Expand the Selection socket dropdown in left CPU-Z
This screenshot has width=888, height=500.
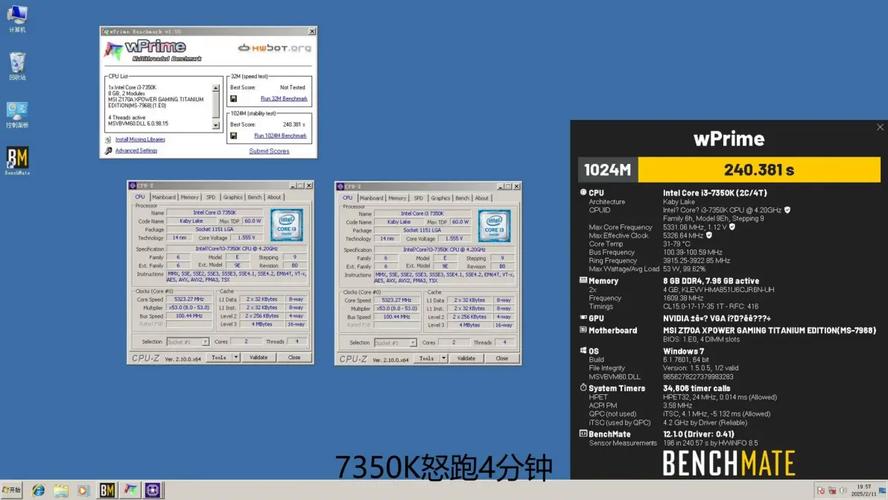205,342
